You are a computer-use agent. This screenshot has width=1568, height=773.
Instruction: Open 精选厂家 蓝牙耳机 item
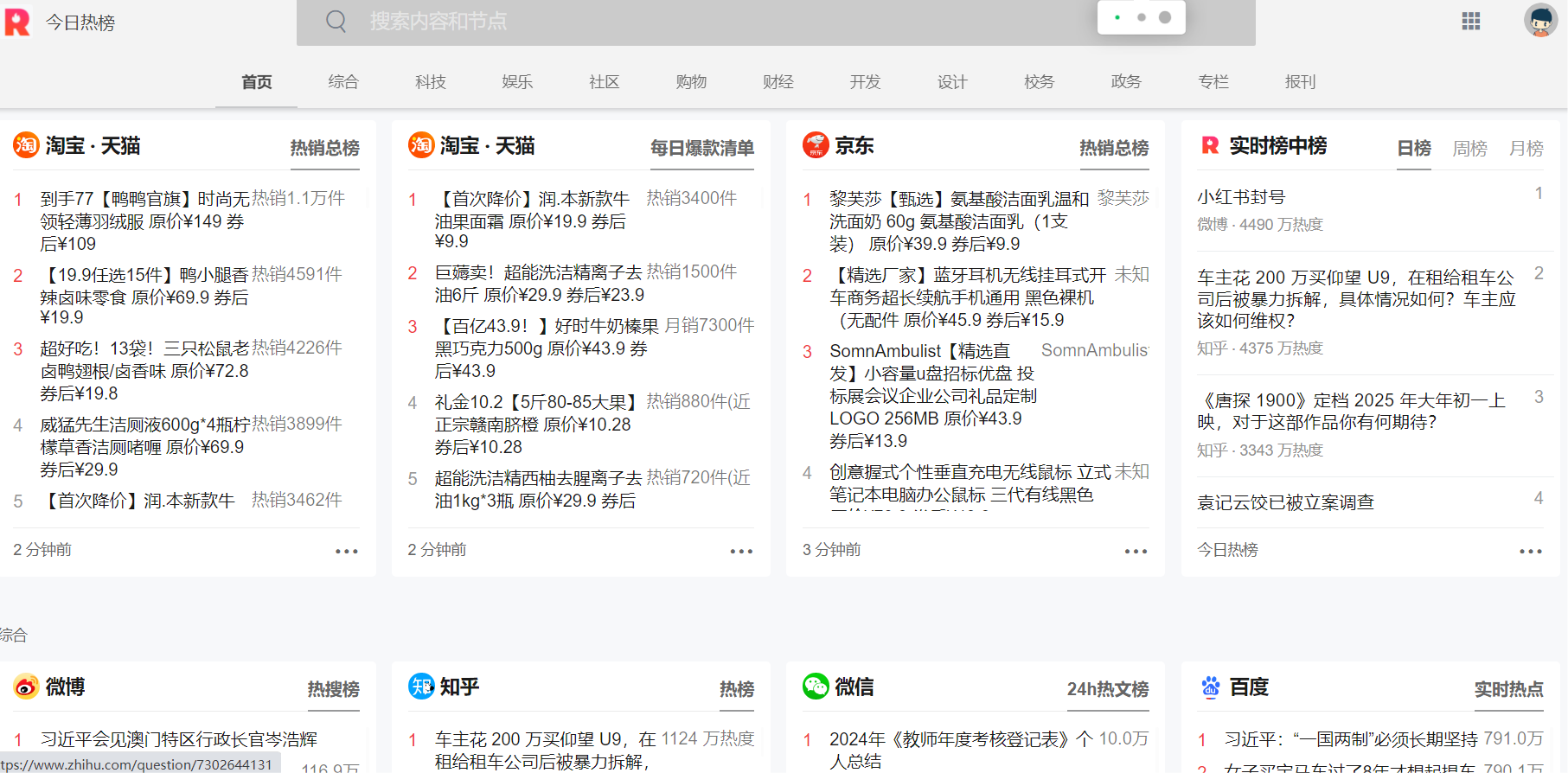968,297
